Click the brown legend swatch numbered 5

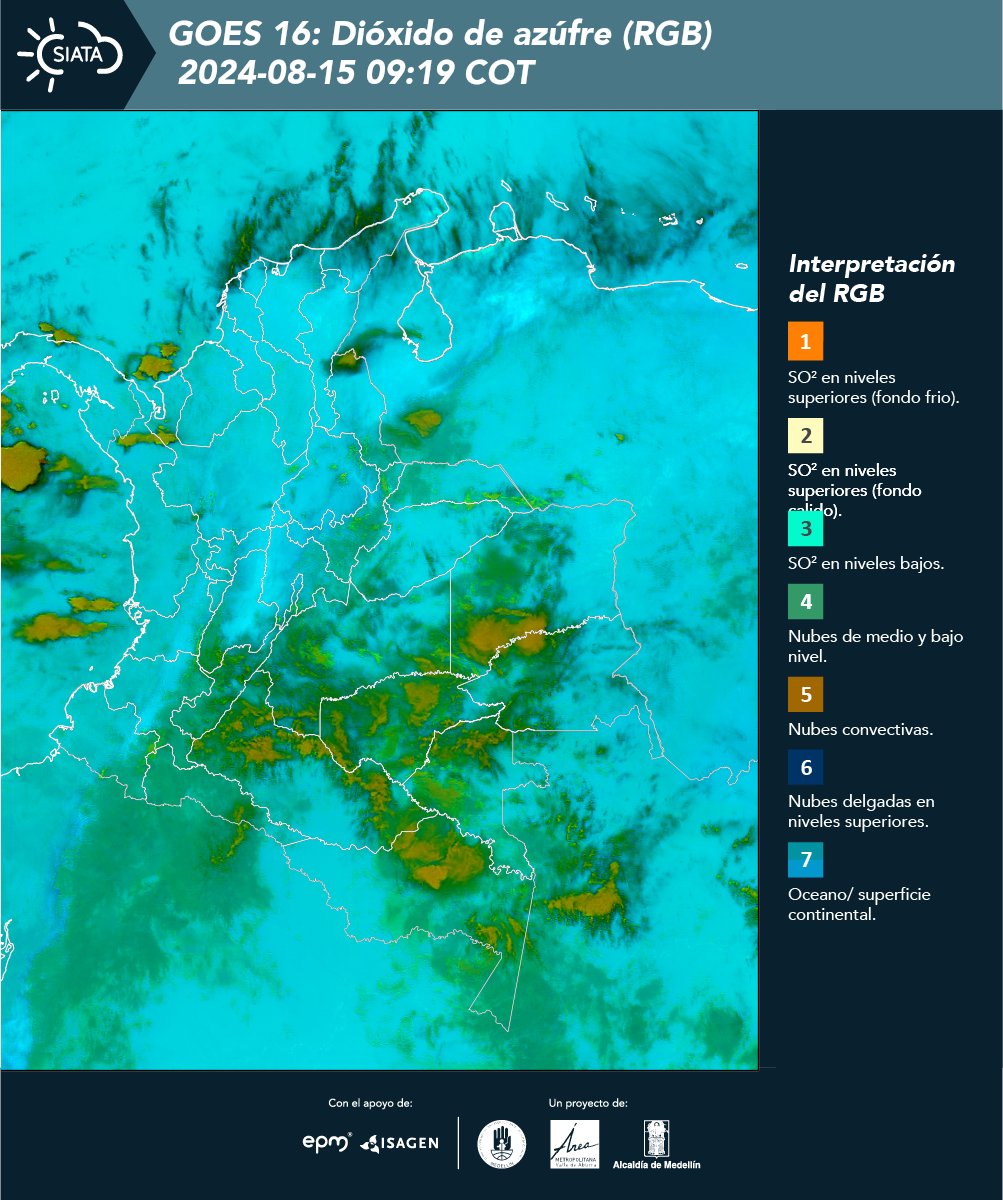click(805, 694)
